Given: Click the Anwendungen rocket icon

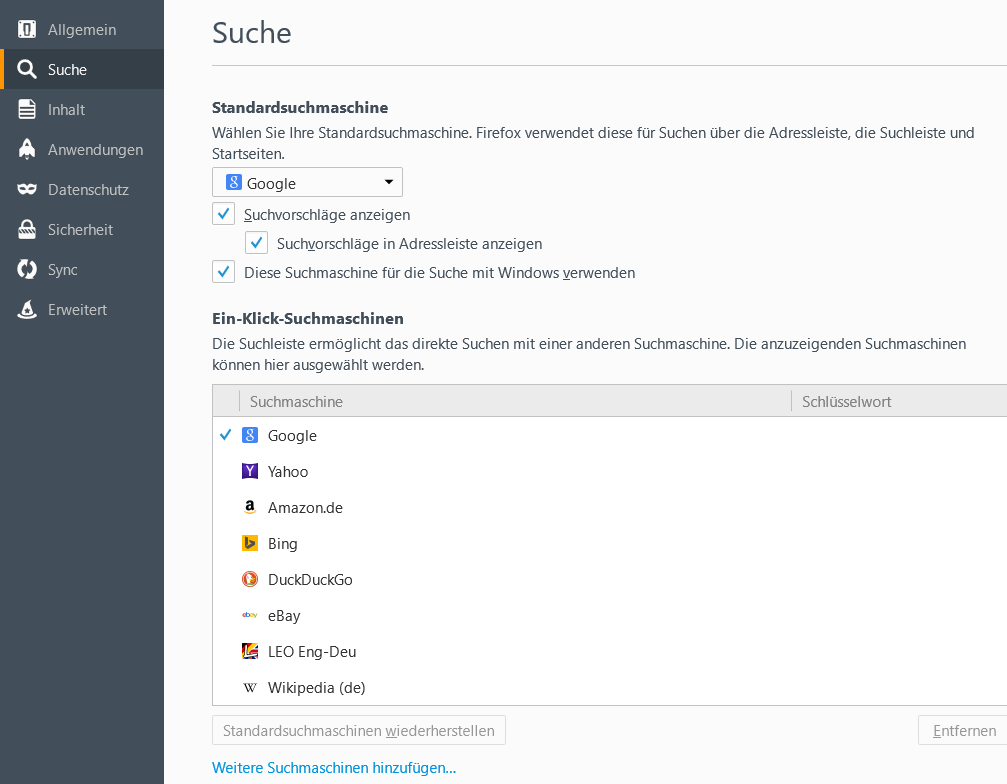Looking at the screenshot, I should pos(27,150).
